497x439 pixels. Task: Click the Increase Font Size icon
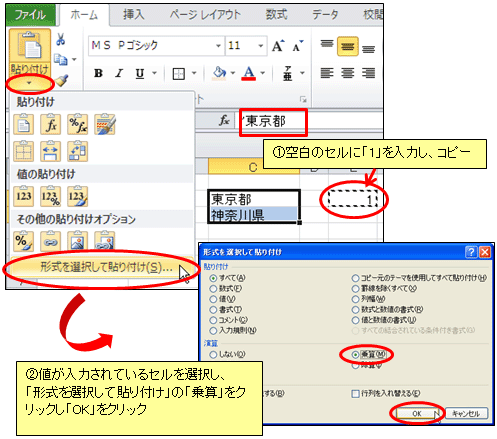[x=278, y=46]
